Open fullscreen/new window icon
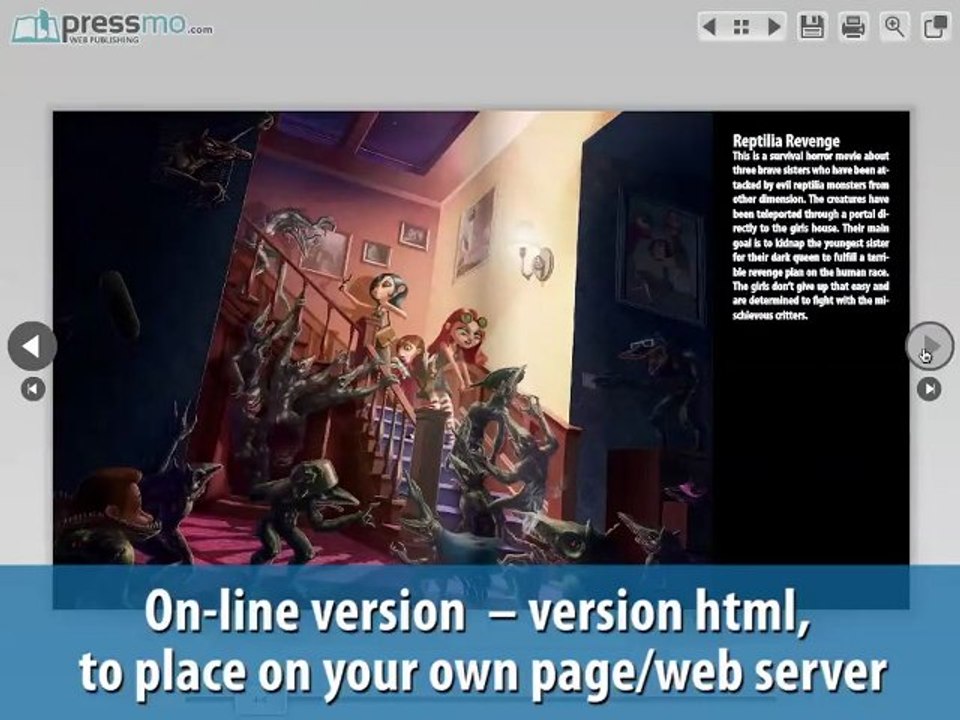 pyautogui.click(x=936, y=26)
